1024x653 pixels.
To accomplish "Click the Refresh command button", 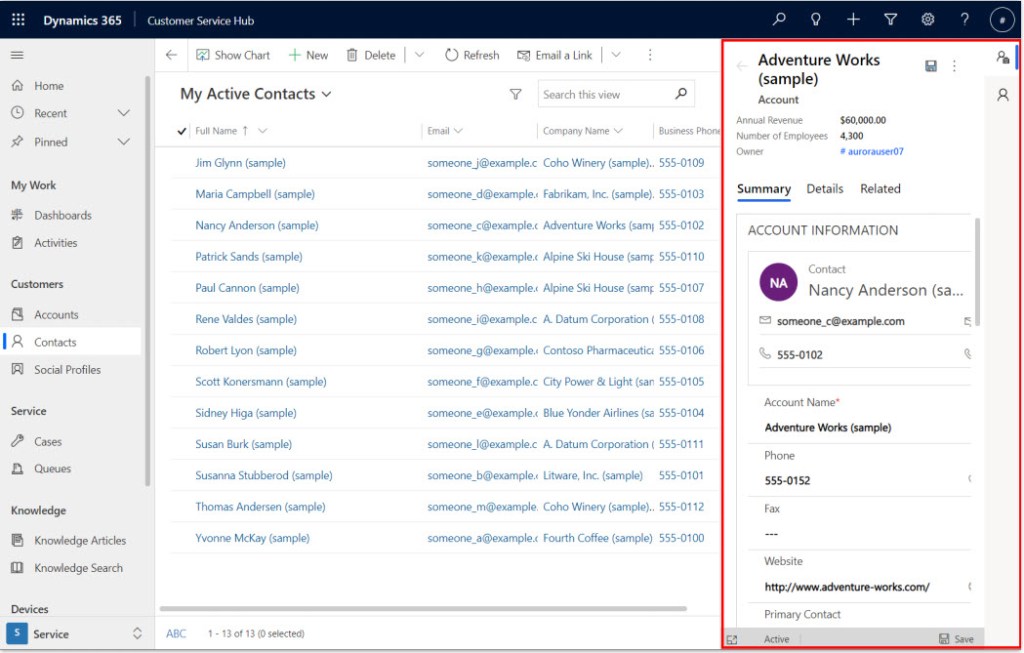I will point(472,55).
